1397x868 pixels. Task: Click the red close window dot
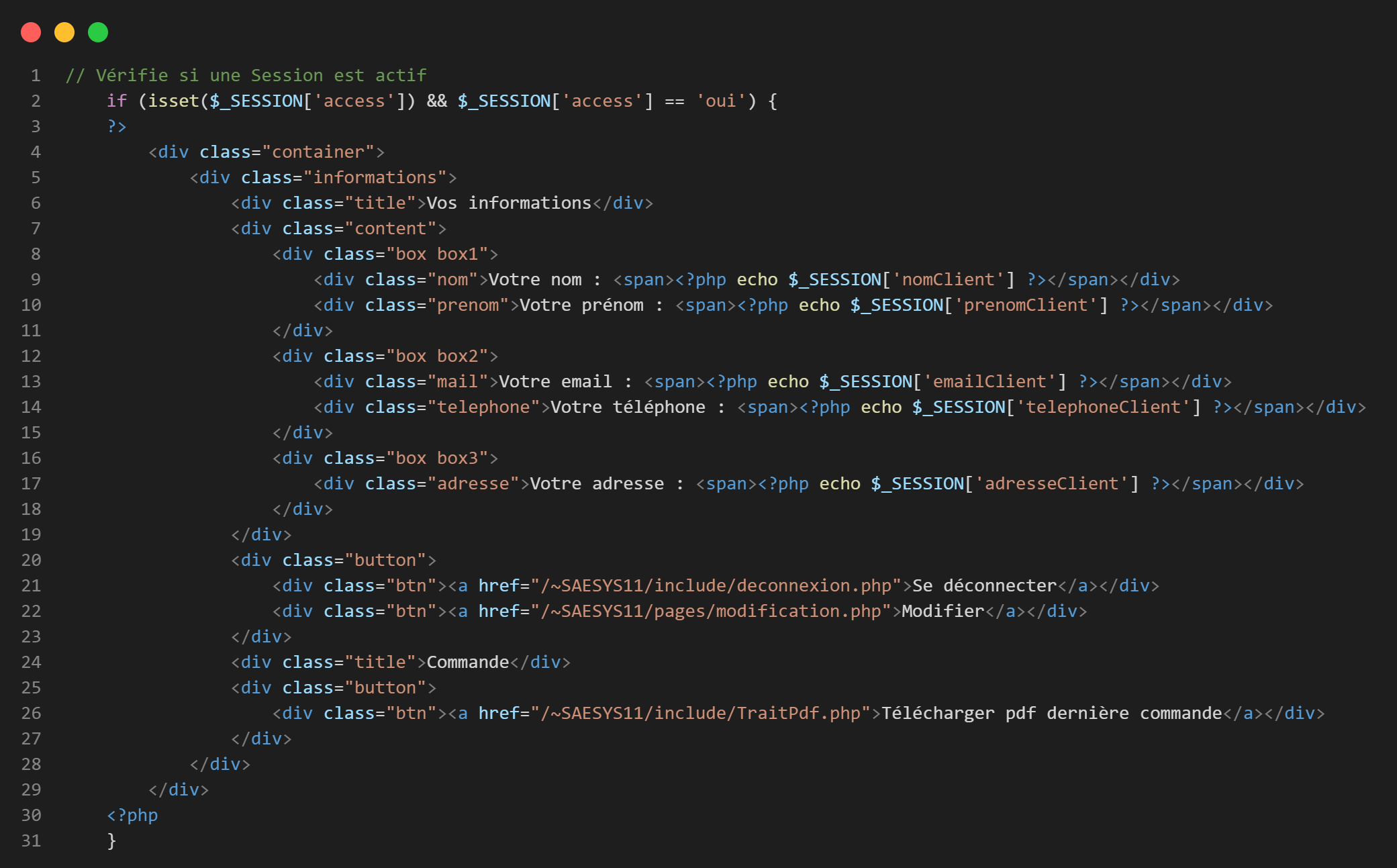point(31,32)
